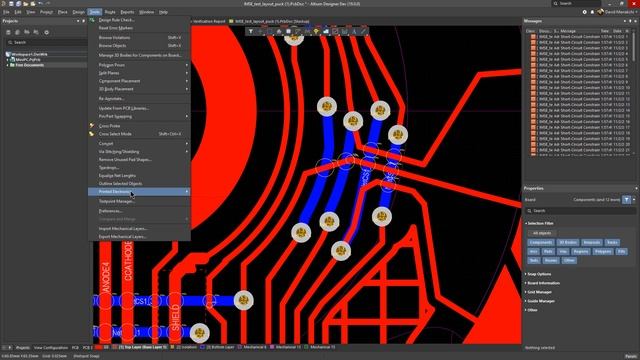The width and height of the screenshot is (640, 360).
Task: Open the Place menu
Action: click(x=62, y=12)
